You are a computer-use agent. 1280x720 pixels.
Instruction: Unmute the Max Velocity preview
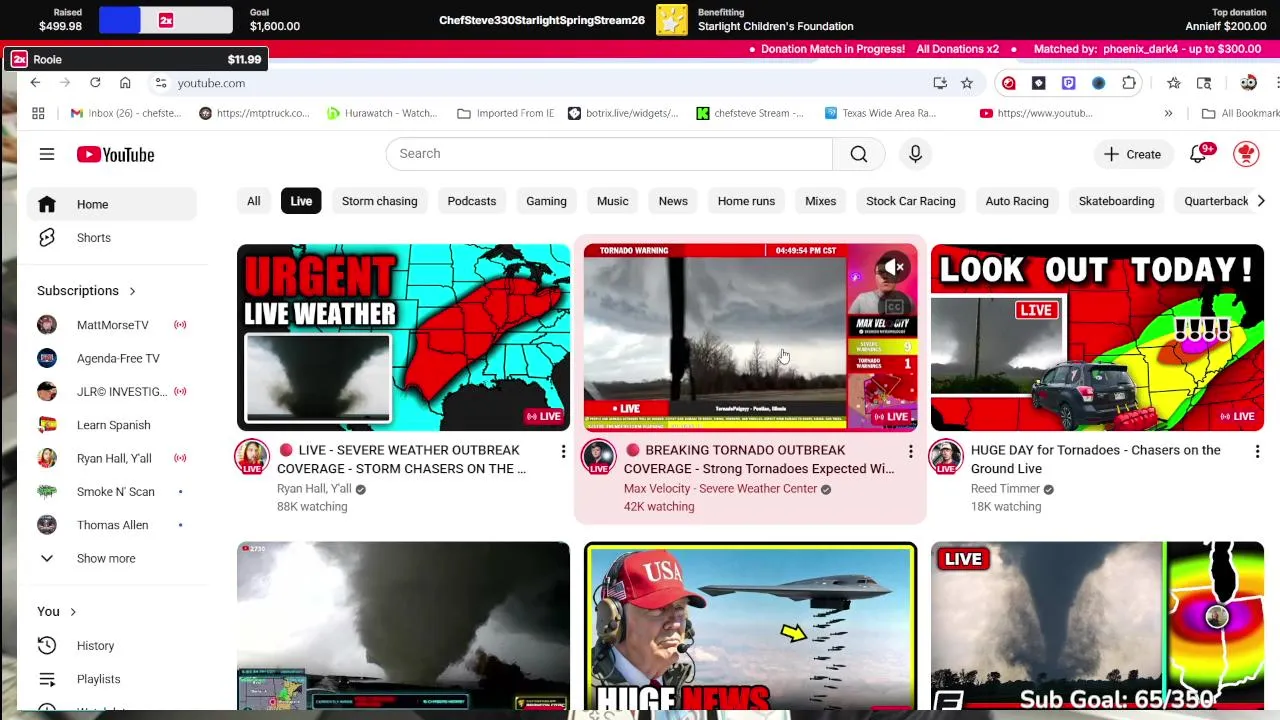894,267
